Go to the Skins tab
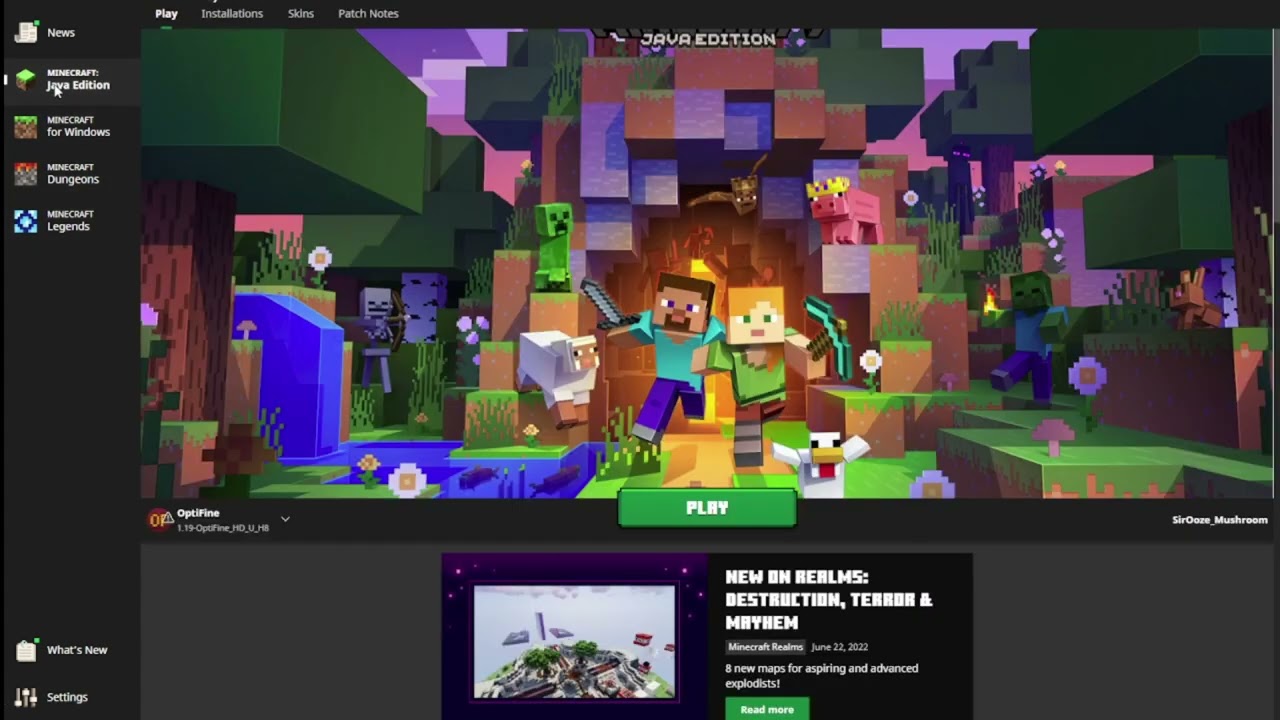This screenshot has width=1280, height=720. click(x=301, y=13)
